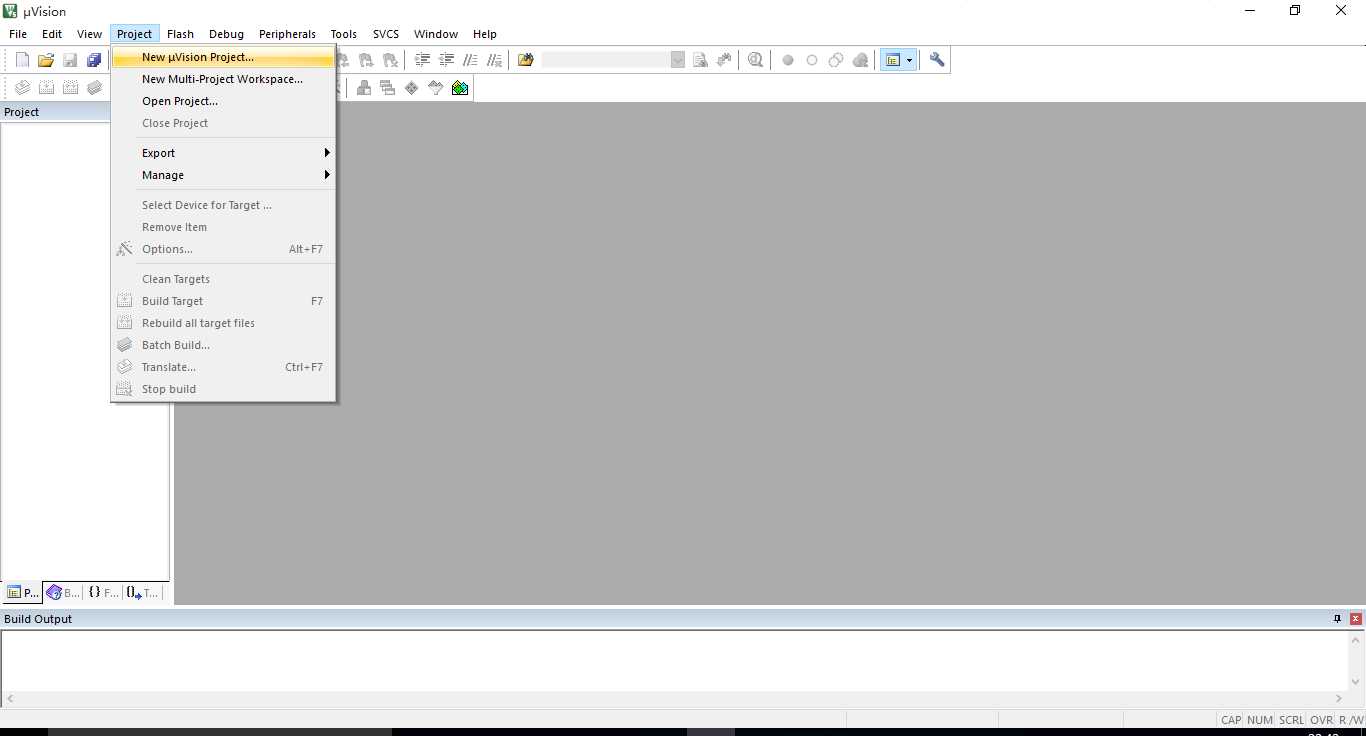Click the Kill All Breakpoints icon
The width and height of the screenshot is (1366, 736).
860,60
